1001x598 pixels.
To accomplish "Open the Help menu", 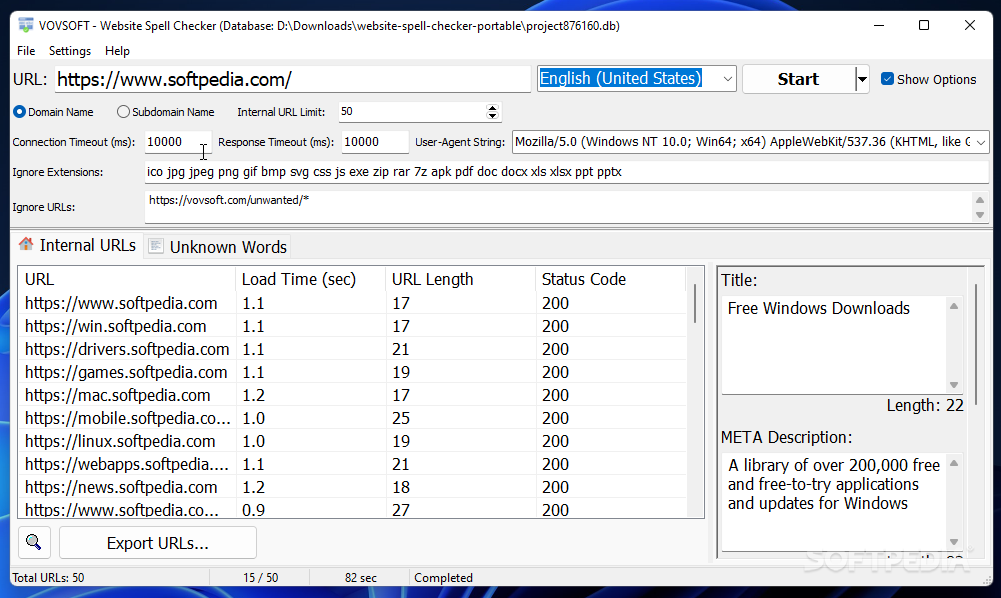I will pos(117,50).
